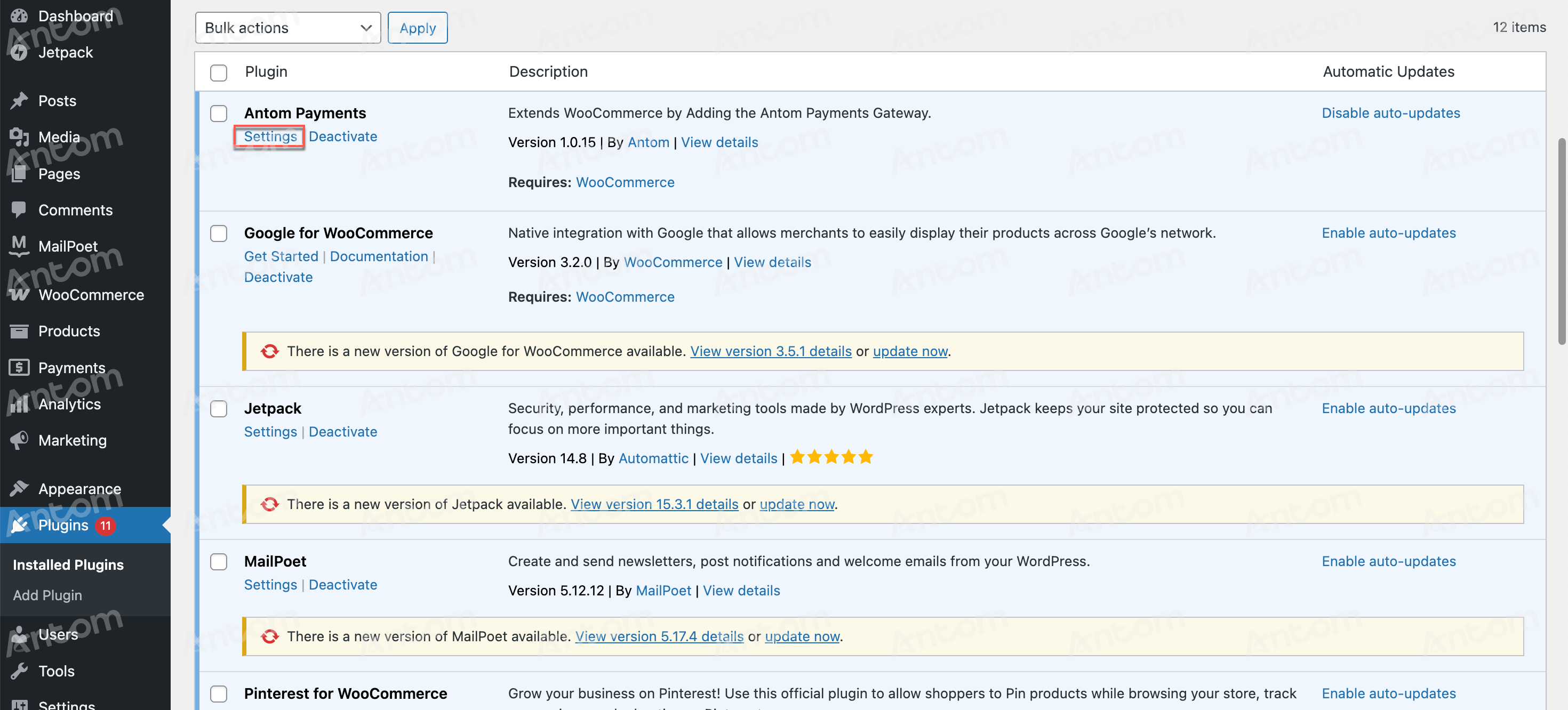Deactivate the Google for WooCommerce plugin
Viewport: 1568px width, 710px height.
pyautogui.click(x=278, y=277)
